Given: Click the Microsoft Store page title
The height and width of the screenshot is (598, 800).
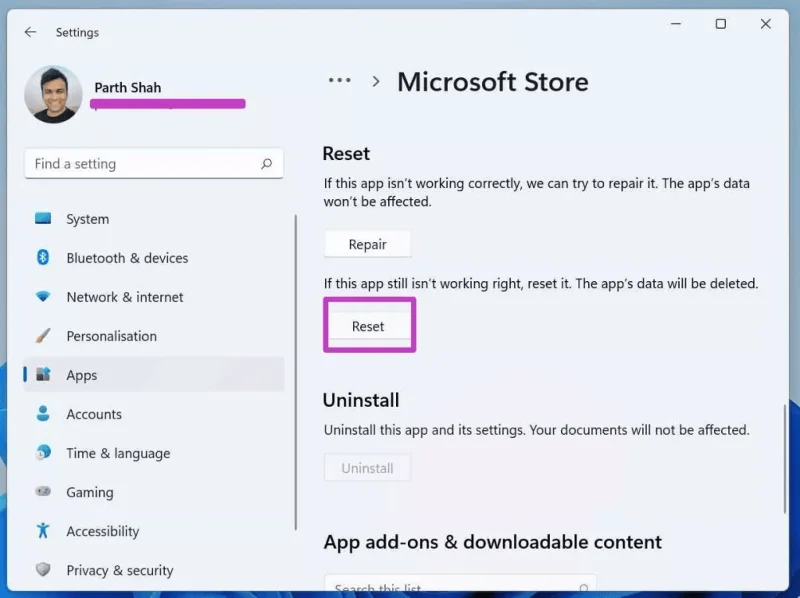Looking at the screenshot, I should coord(493,82).
